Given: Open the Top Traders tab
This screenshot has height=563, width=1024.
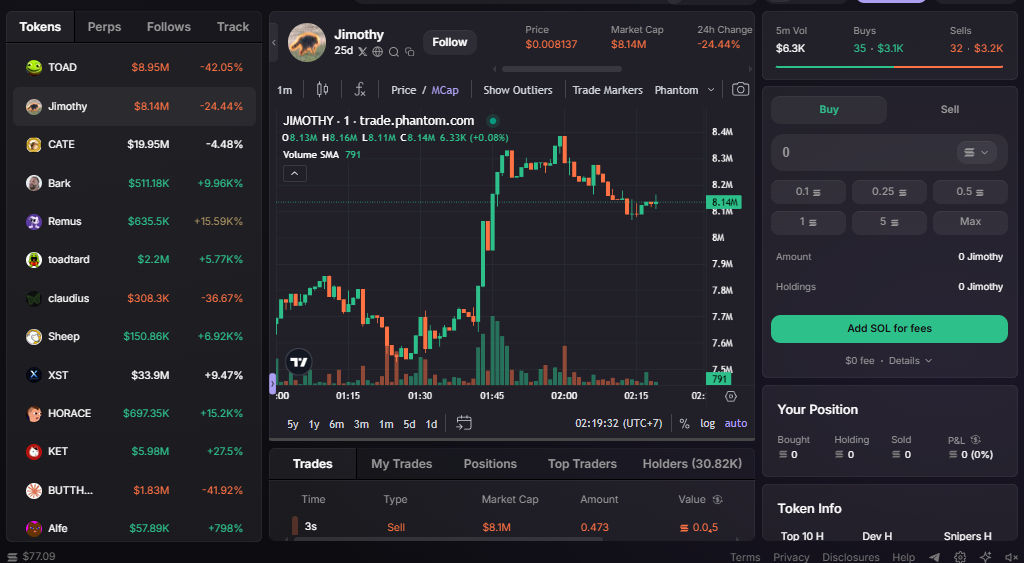Looking at the screenshot, I should (x=582, y=464).
